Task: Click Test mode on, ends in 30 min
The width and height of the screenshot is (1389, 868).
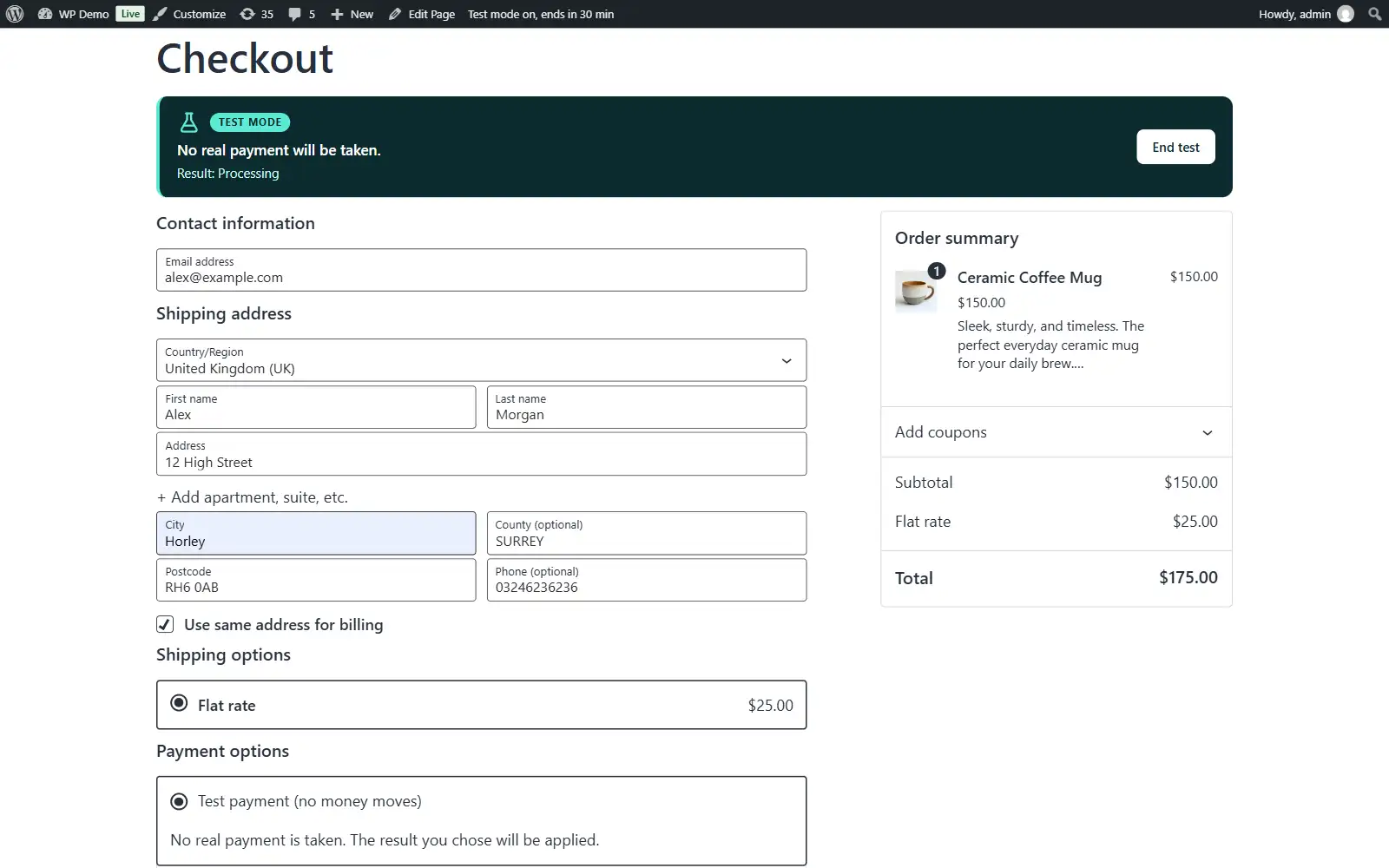Action: pyautogui.click(x=541, y=14)
